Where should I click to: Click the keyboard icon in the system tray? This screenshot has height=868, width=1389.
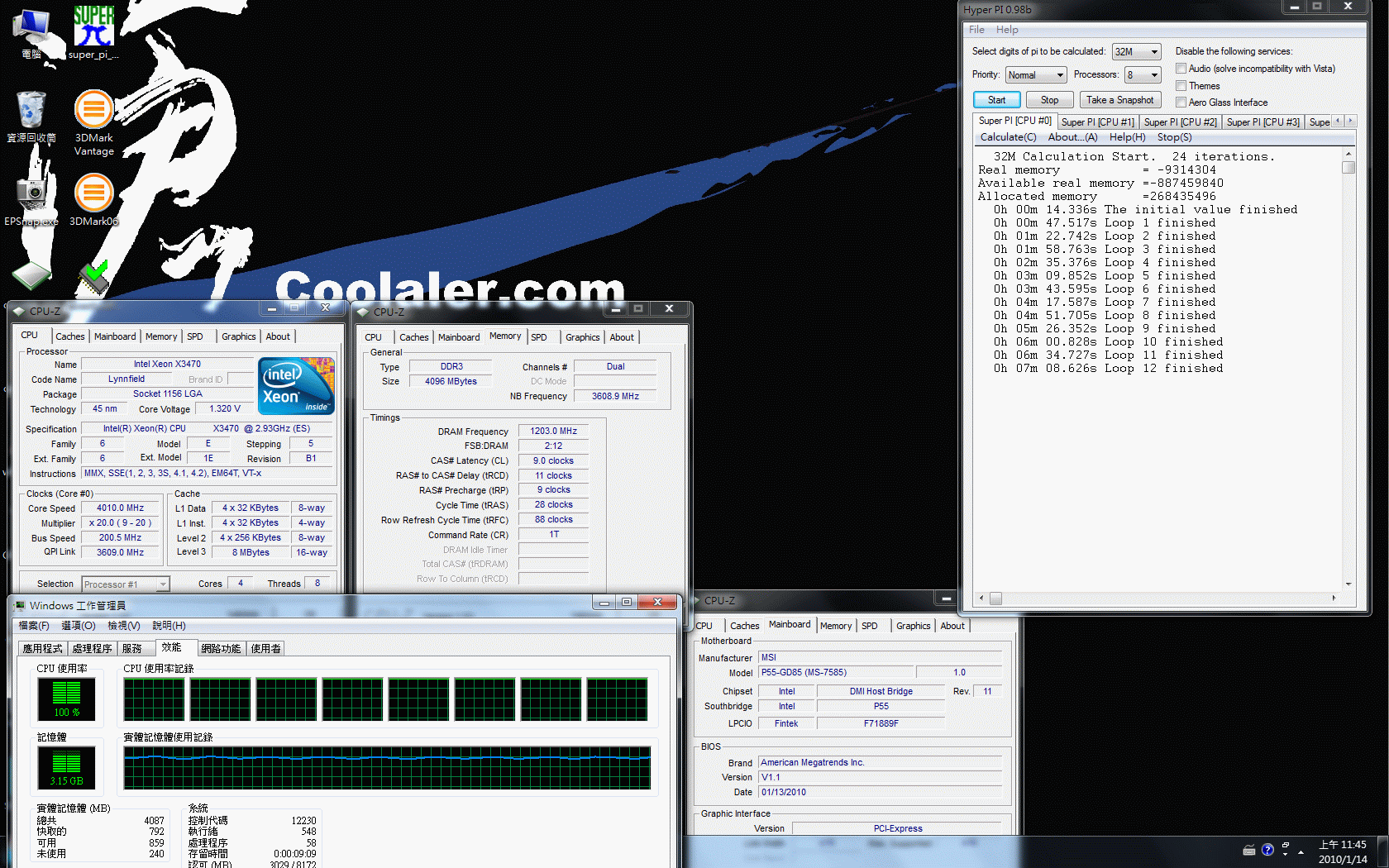tap(1249, 851)
